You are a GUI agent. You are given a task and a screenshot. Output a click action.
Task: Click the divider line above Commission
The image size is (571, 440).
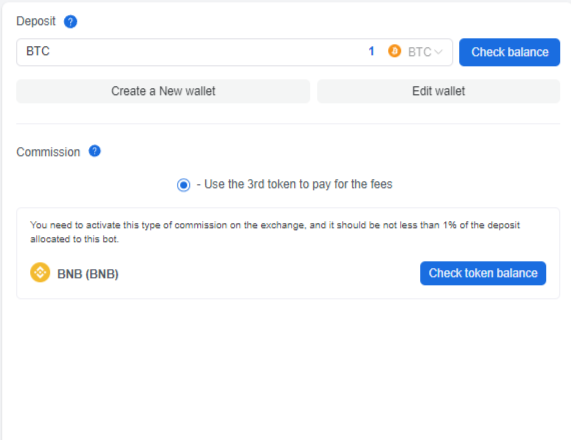288,124
